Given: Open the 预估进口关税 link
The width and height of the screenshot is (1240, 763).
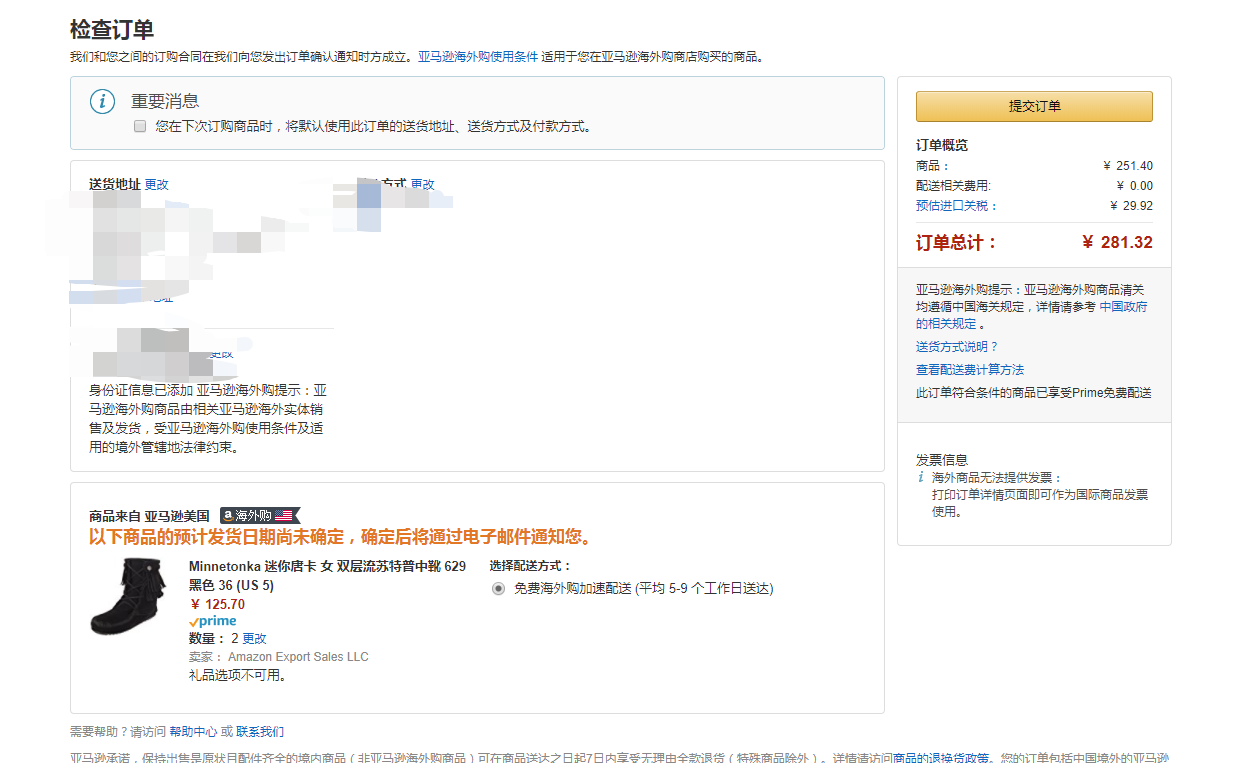Looking at the screenshot, I should 956,206.
